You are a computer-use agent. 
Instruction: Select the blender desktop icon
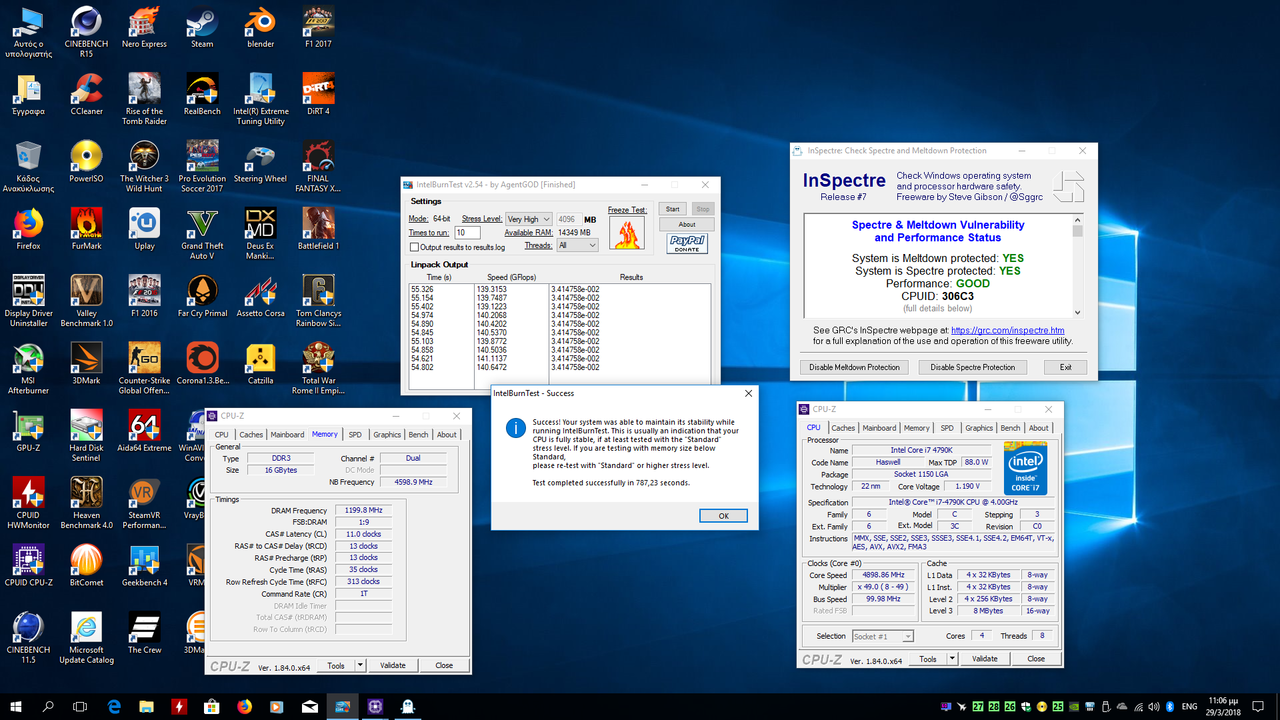[260, 27]
